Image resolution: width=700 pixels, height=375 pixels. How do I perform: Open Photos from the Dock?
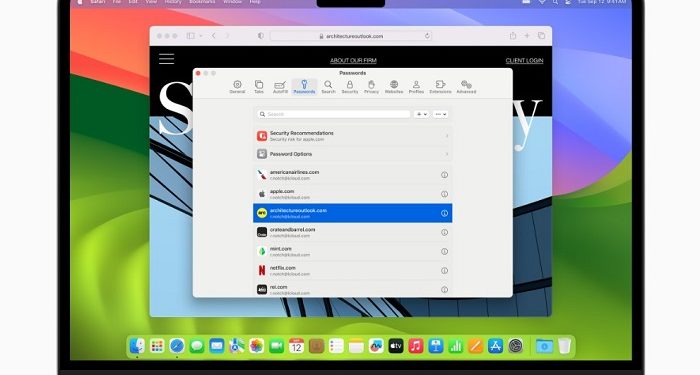click(x=256, y=346)
